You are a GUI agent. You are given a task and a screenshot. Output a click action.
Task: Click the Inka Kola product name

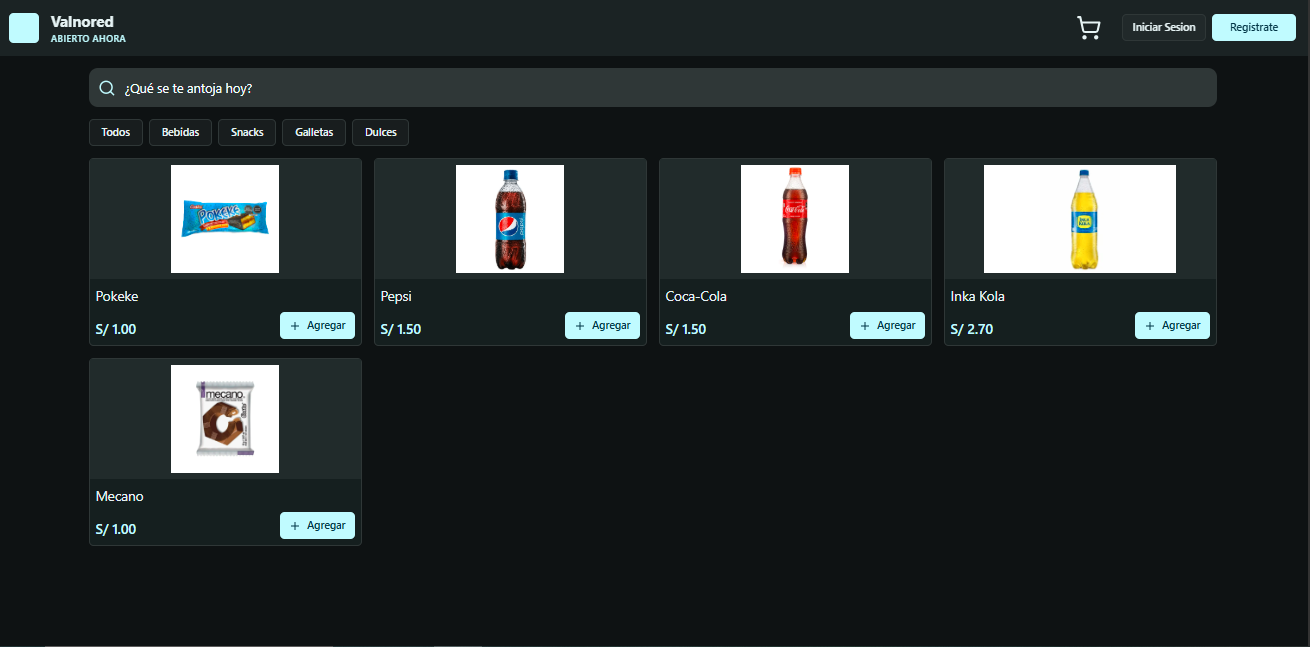click(978, 297)
